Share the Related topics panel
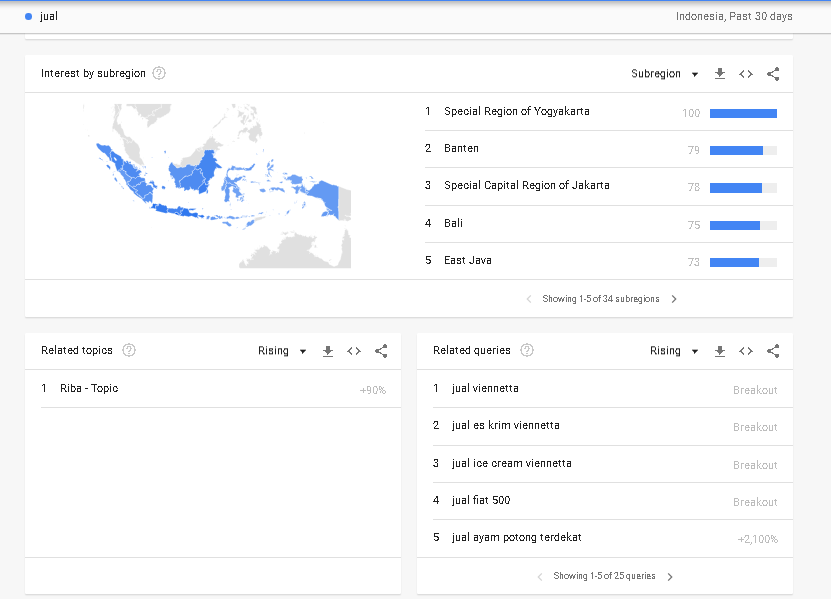 pyautogui.click(x=381, y=350)
